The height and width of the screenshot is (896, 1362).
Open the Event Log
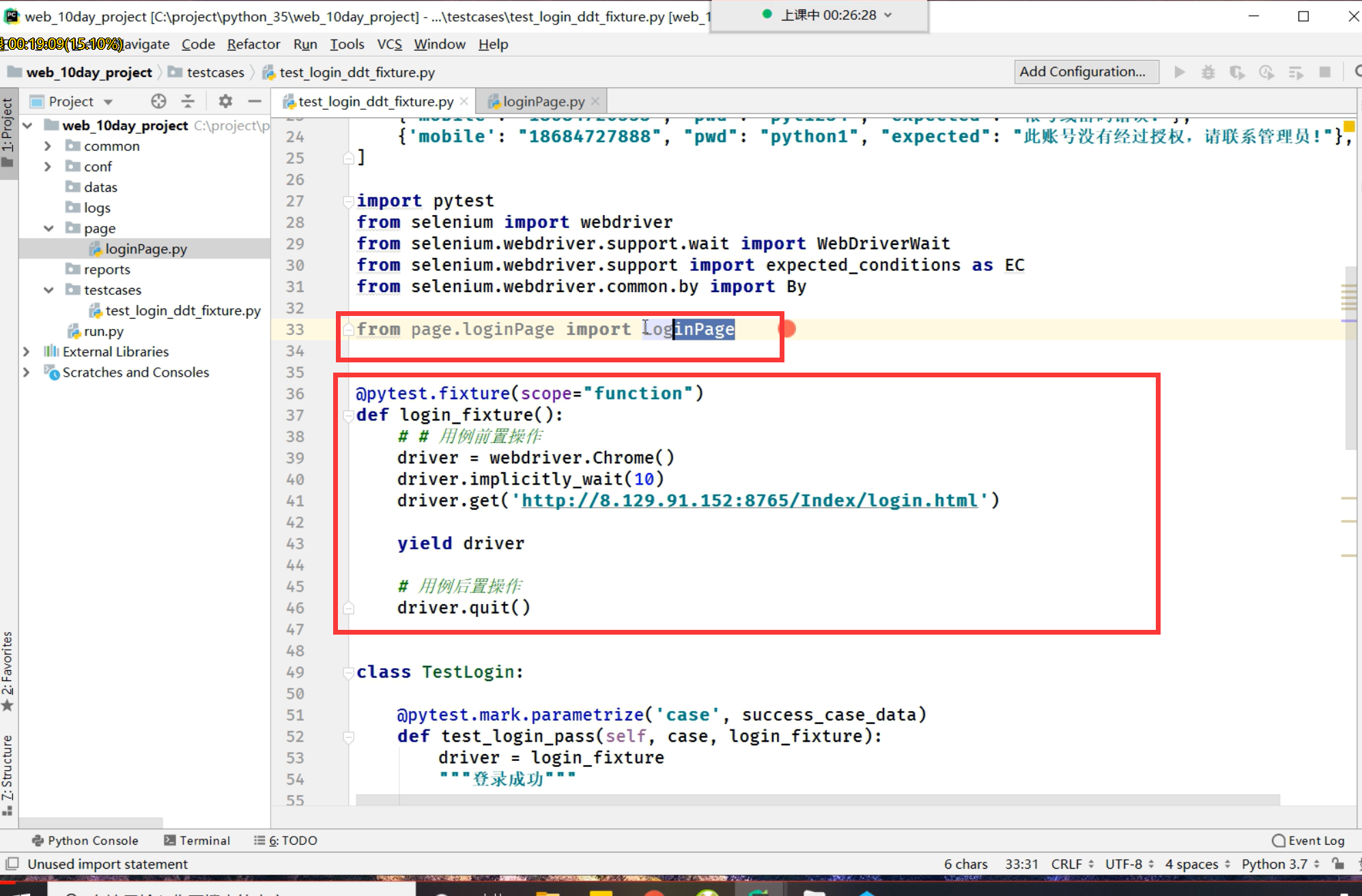[x=1308, y=841]
